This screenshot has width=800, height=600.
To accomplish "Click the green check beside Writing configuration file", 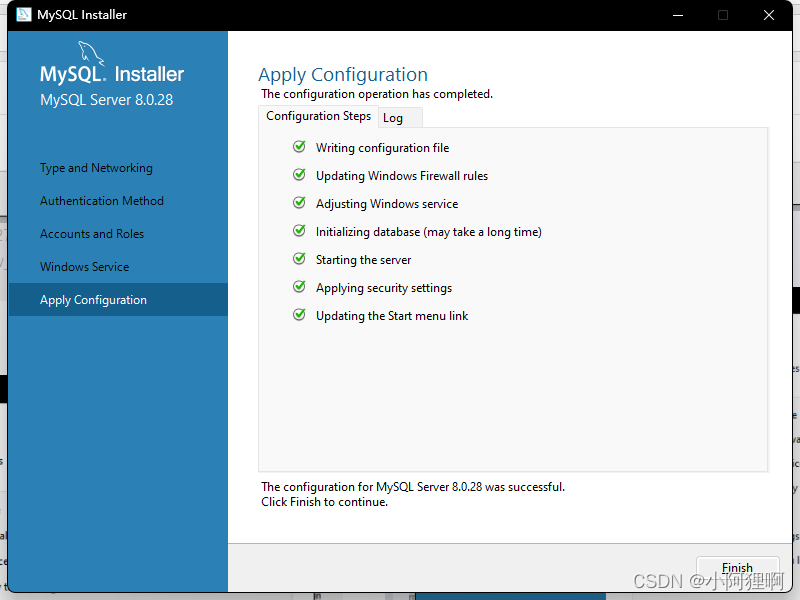I will coord(299,147).
